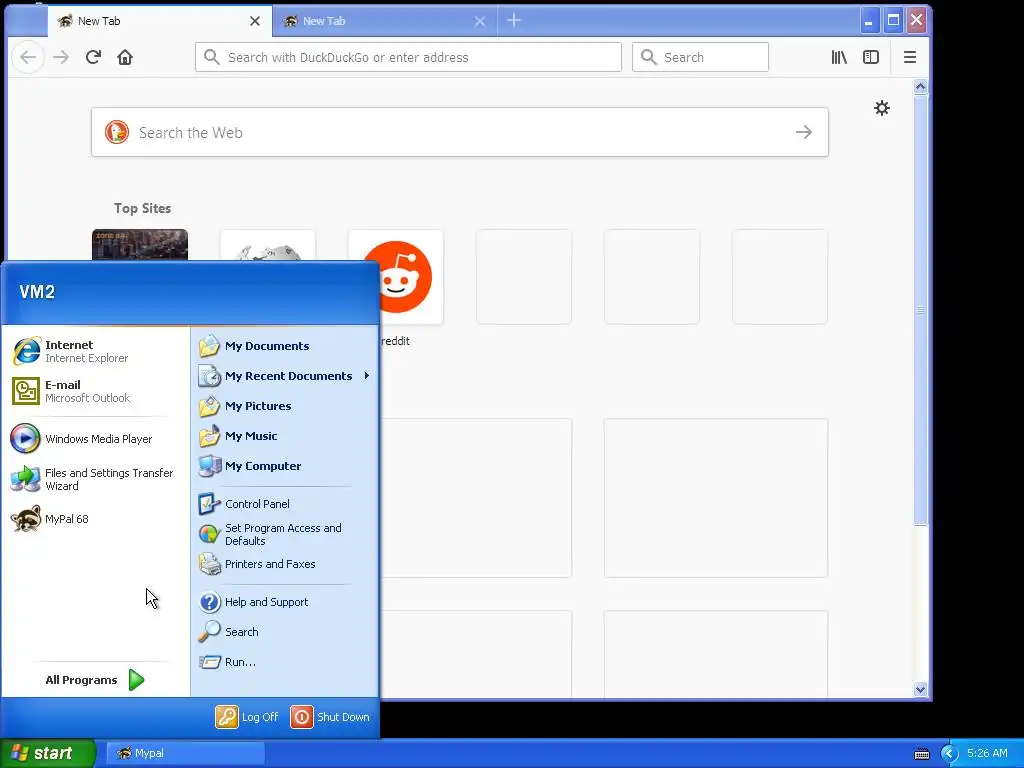
Task: Submit web search with arrow button
Action: [x=804, y=133]
